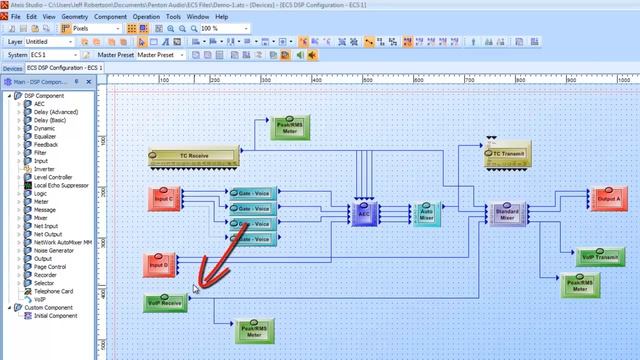Open the Geometry menu

tap(75, 17)
